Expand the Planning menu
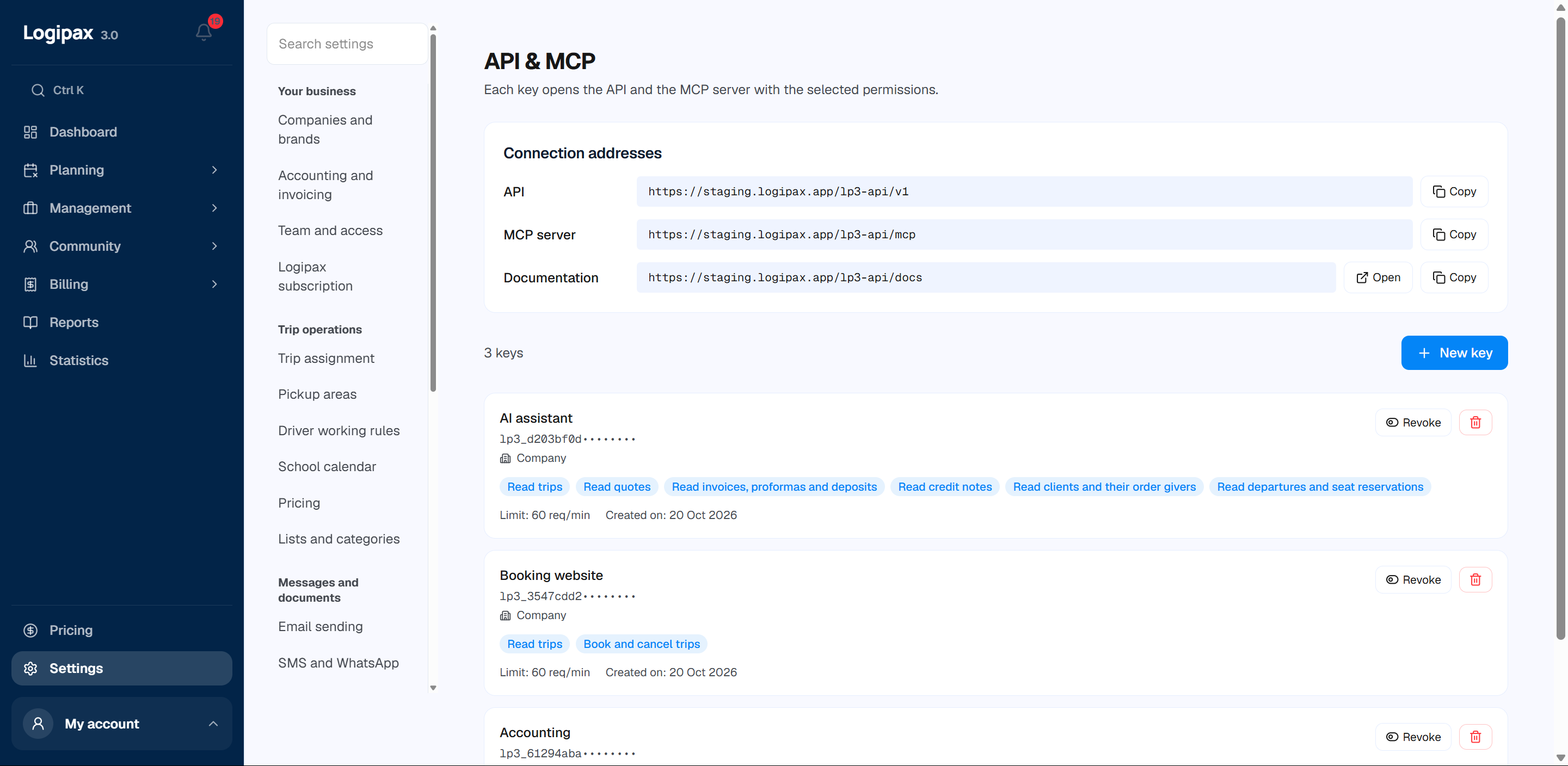 tap(121, 170)
